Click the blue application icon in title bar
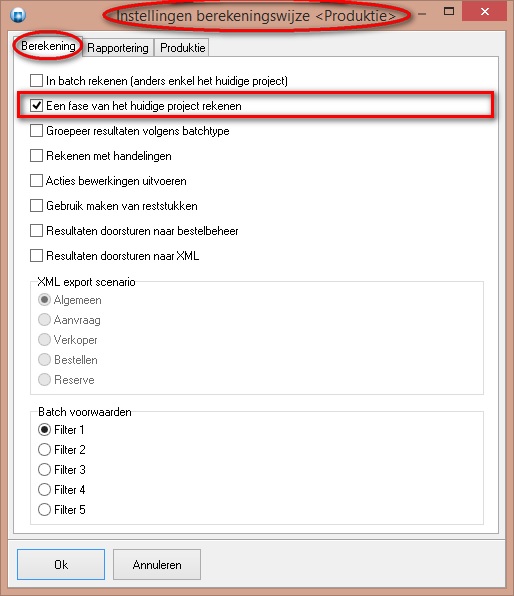Viewport: 514px width, 596px height. [x=18, y=15]
